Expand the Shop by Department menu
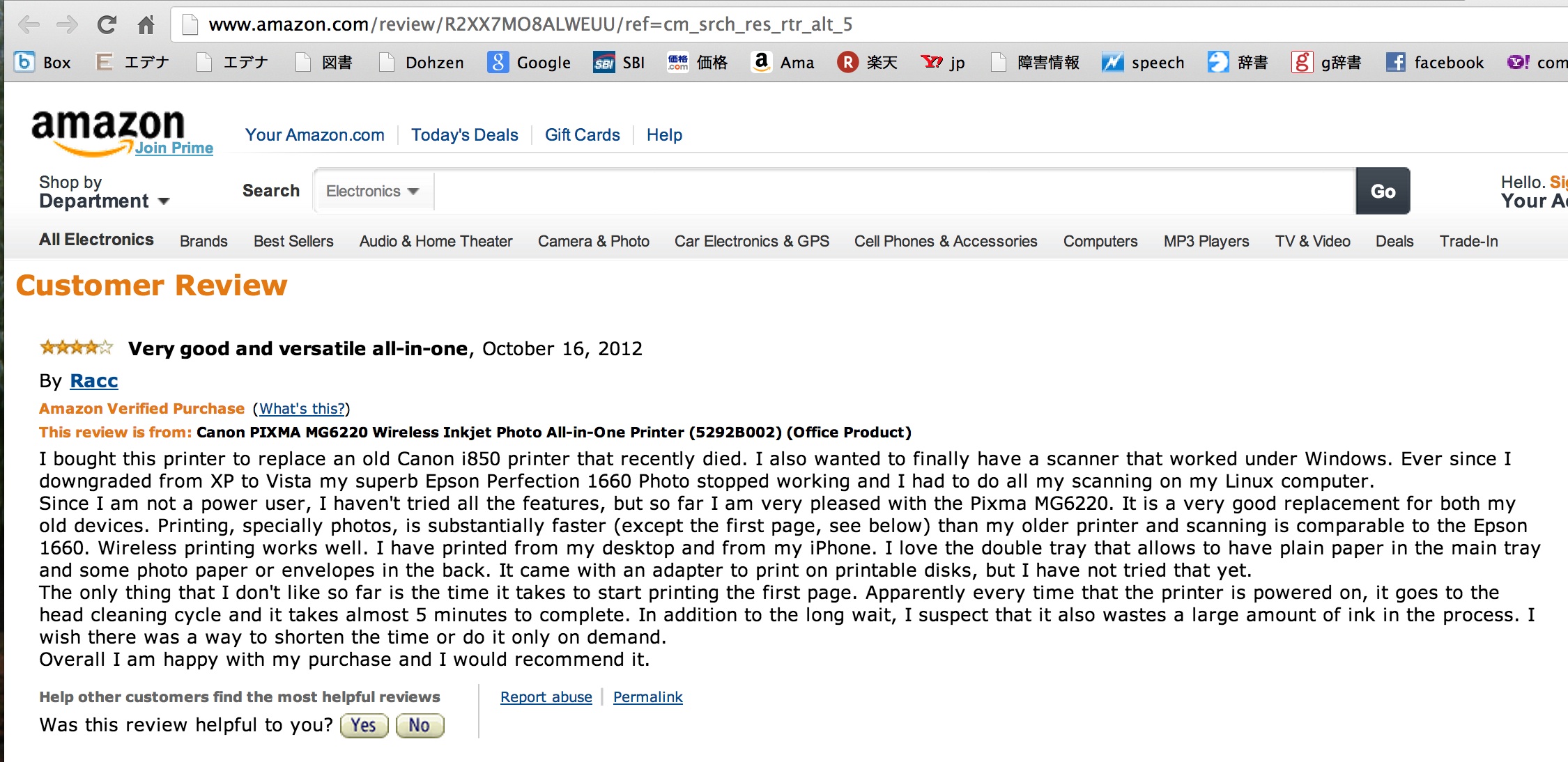1568x762 pixels. click(x=104, y=192)
